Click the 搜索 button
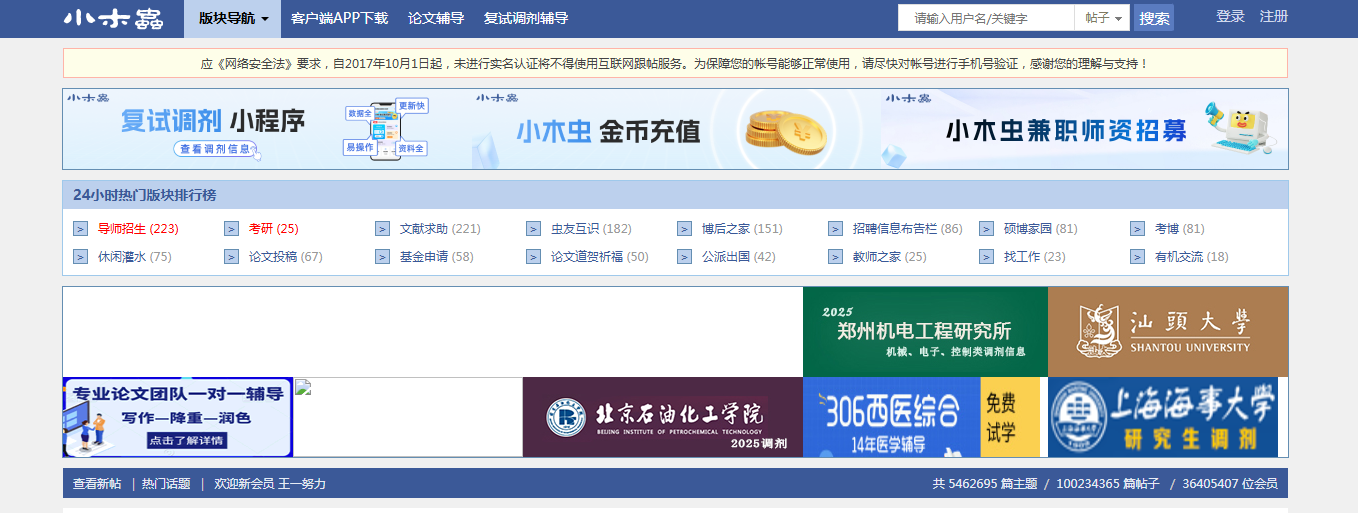The height and width of the screenshot is (513, 1358). 1154,18
